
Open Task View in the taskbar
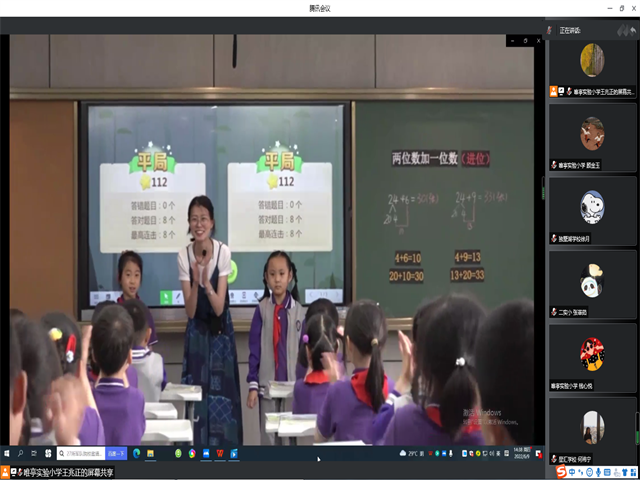point(34,453)
